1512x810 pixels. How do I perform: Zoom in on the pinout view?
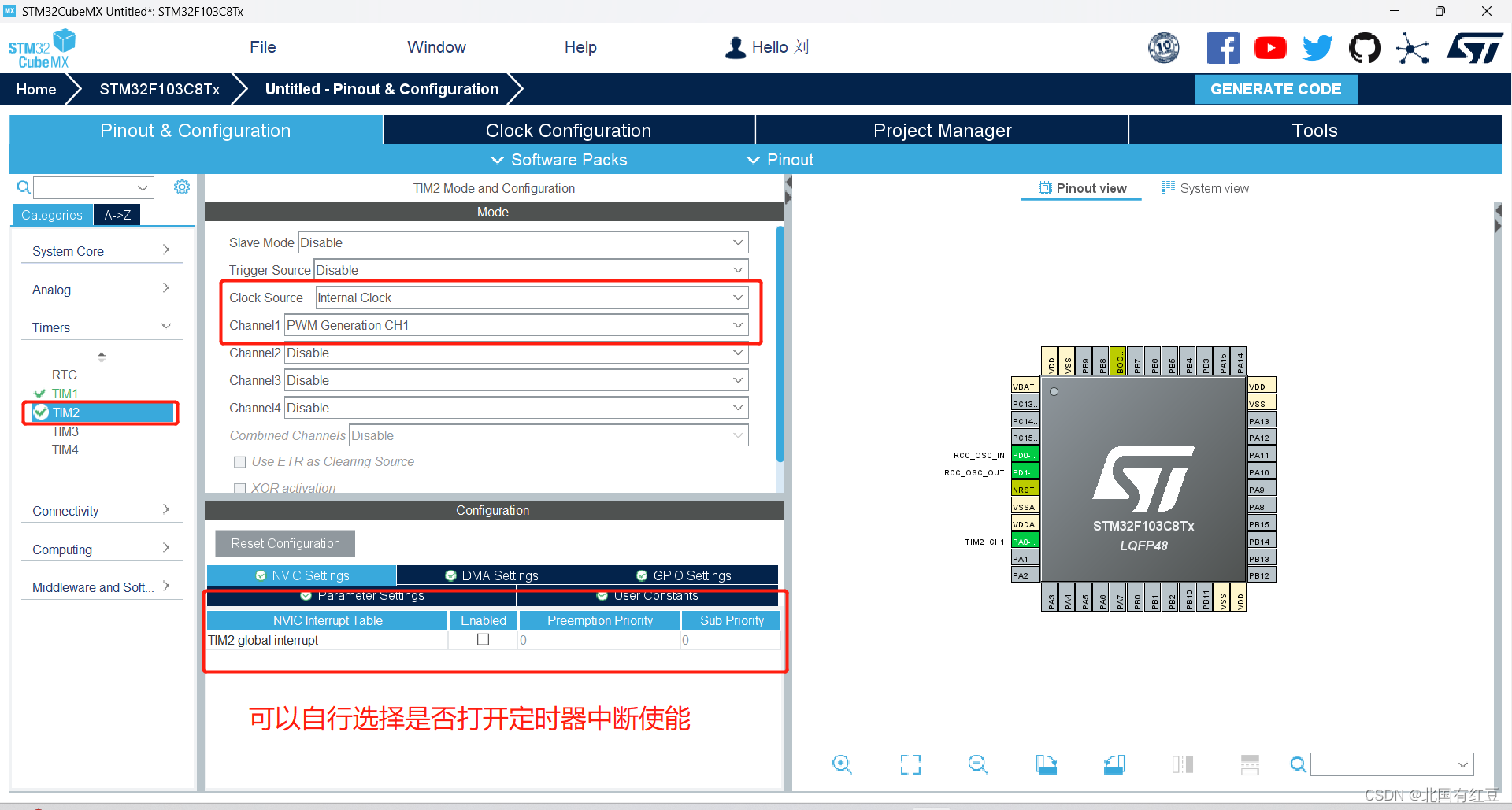click(842, 764)
